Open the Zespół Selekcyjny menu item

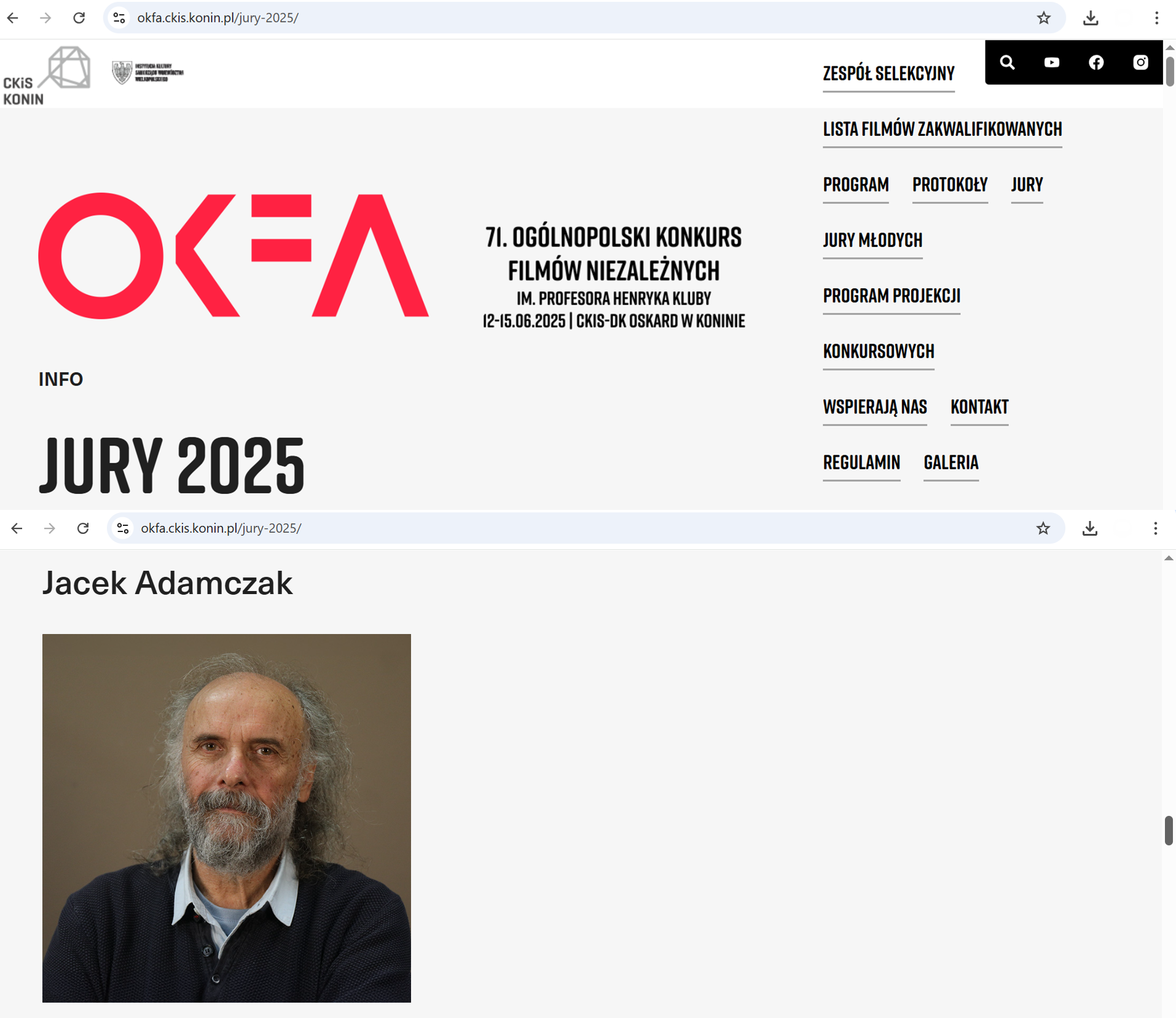[x=888, y=74]
